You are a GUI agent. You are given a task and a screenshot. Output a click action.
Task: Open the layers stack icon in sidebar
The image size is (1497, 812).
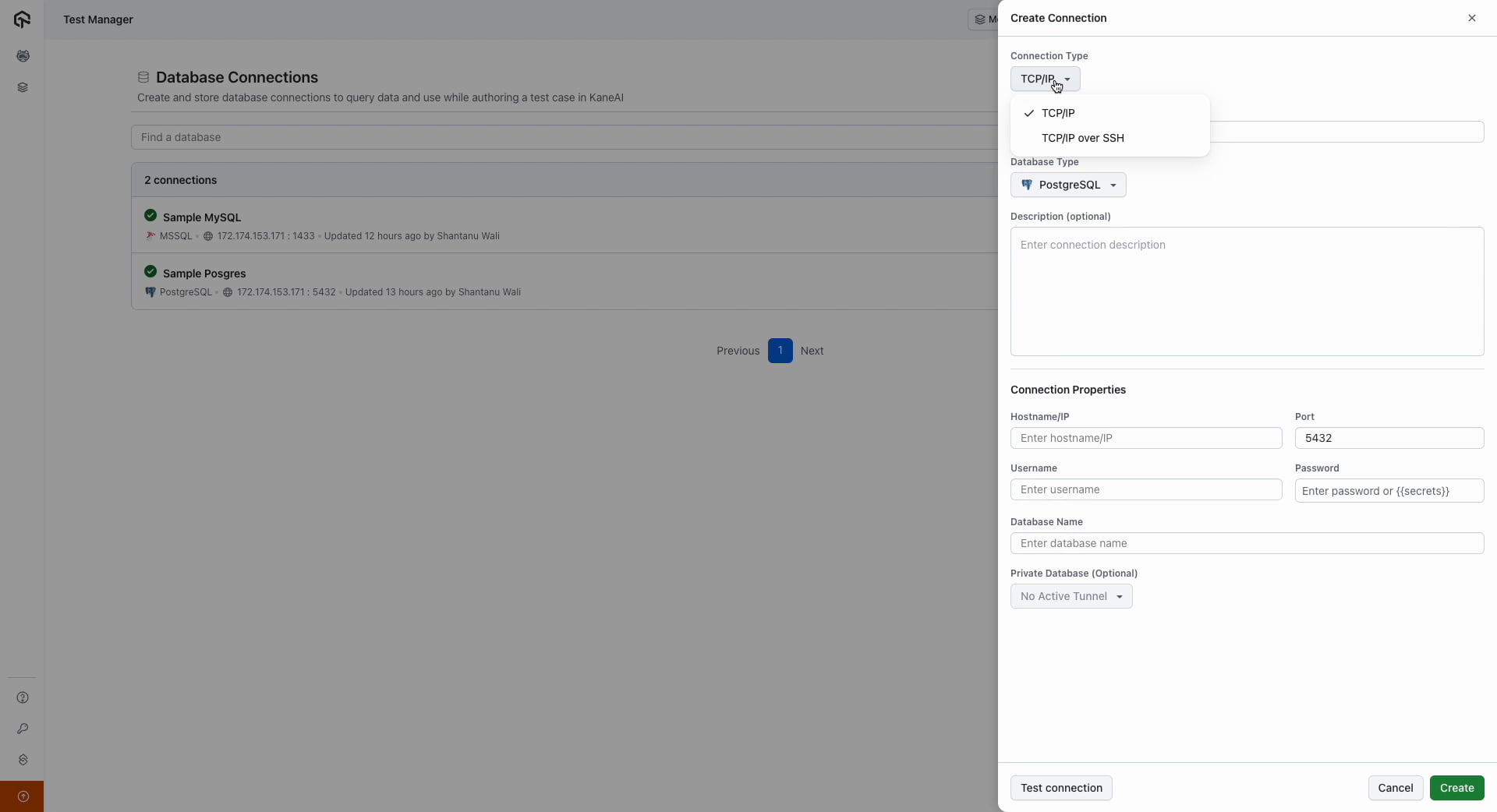coord(23,87)
